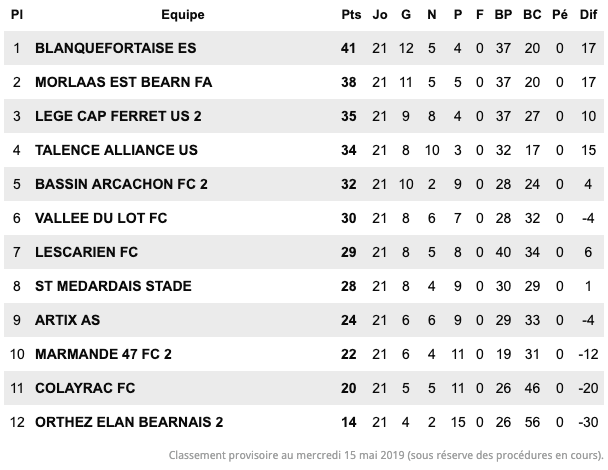The height and width of the screenshot is (470, 608).
Task: Click the Equipe column header
Action: 183,15
